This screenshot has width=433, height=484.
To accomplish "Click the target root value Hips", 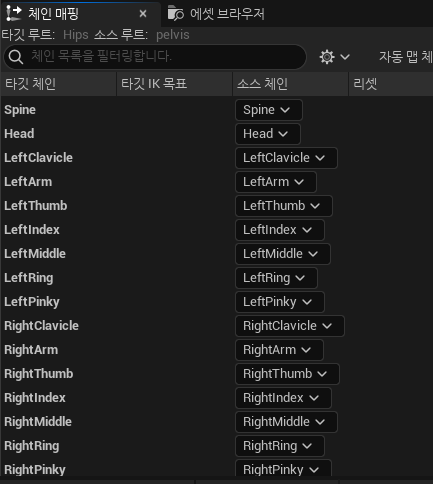I will coord(76,35).
